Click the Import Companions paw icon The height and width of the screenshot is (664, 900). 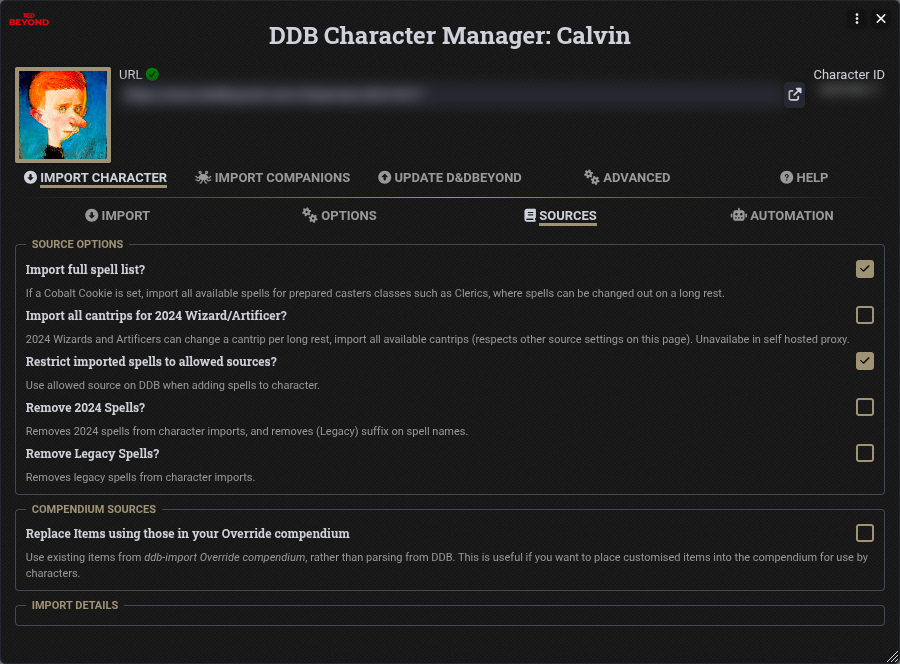[203, 177]
